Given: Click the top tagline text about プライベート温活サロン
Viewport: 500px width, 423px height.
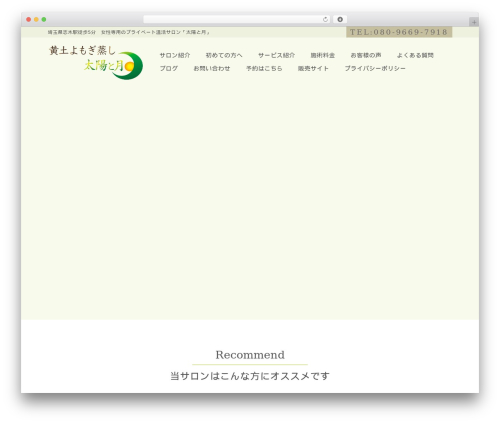Looking at the screenshot, I should coord(129,32).
